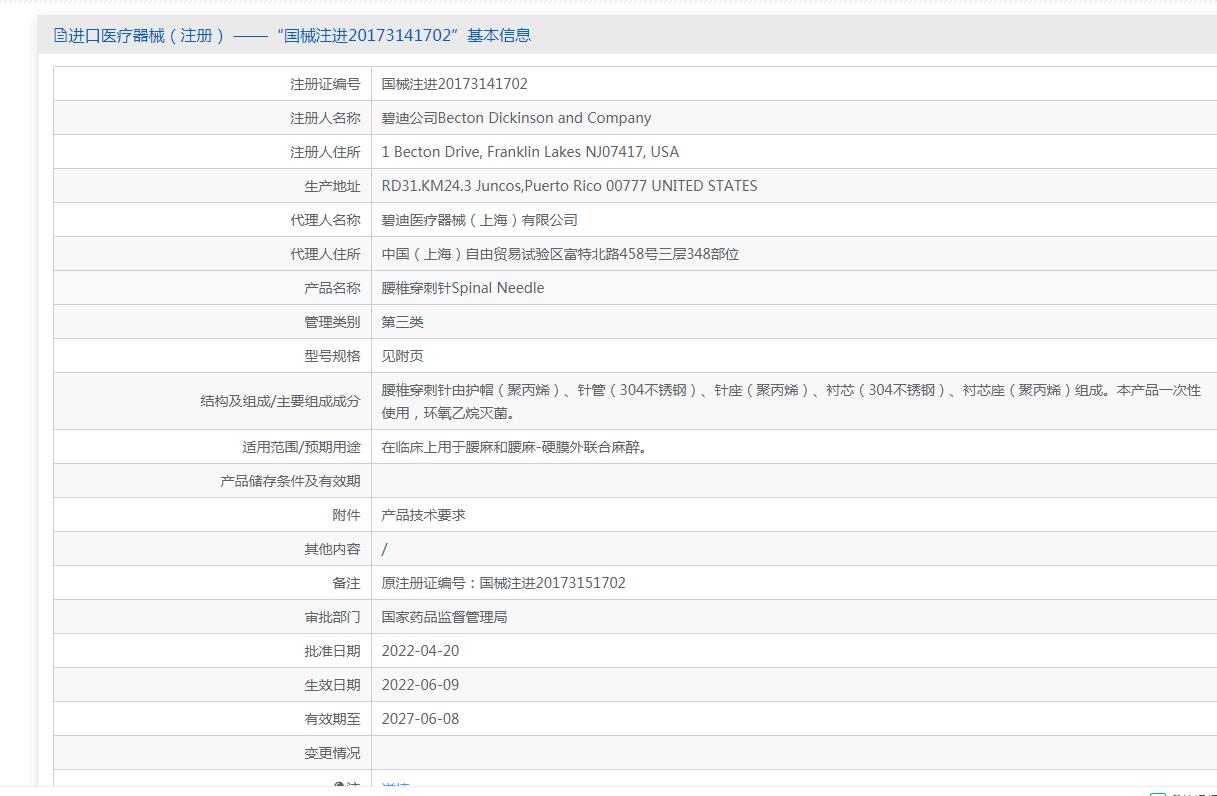Select registration number 国械注进20173141702 in table
Image resolution: width=1217 pixels, height=796 pixels.
point(455,84)
